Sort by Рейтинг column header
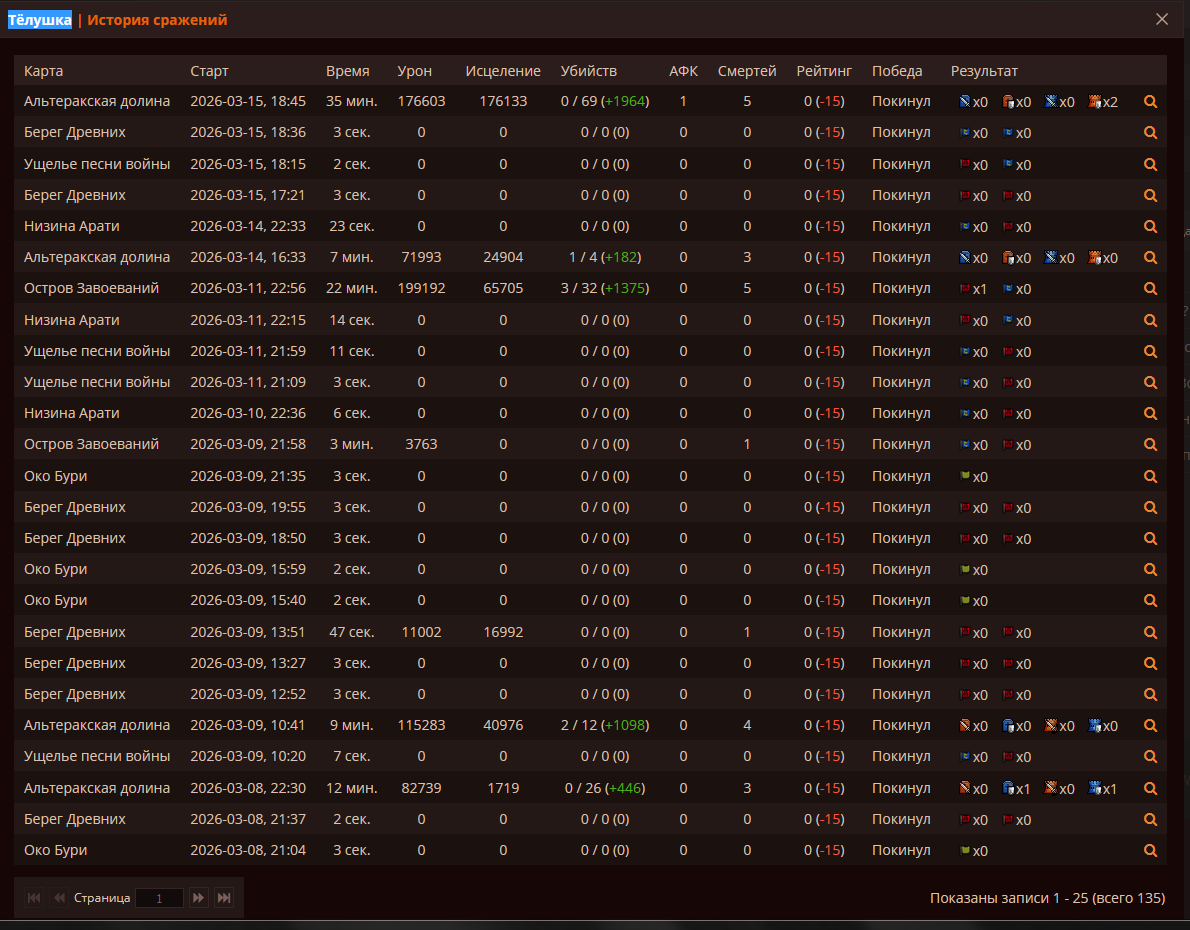The image size is (1190, 930). (x=824, y=71)
